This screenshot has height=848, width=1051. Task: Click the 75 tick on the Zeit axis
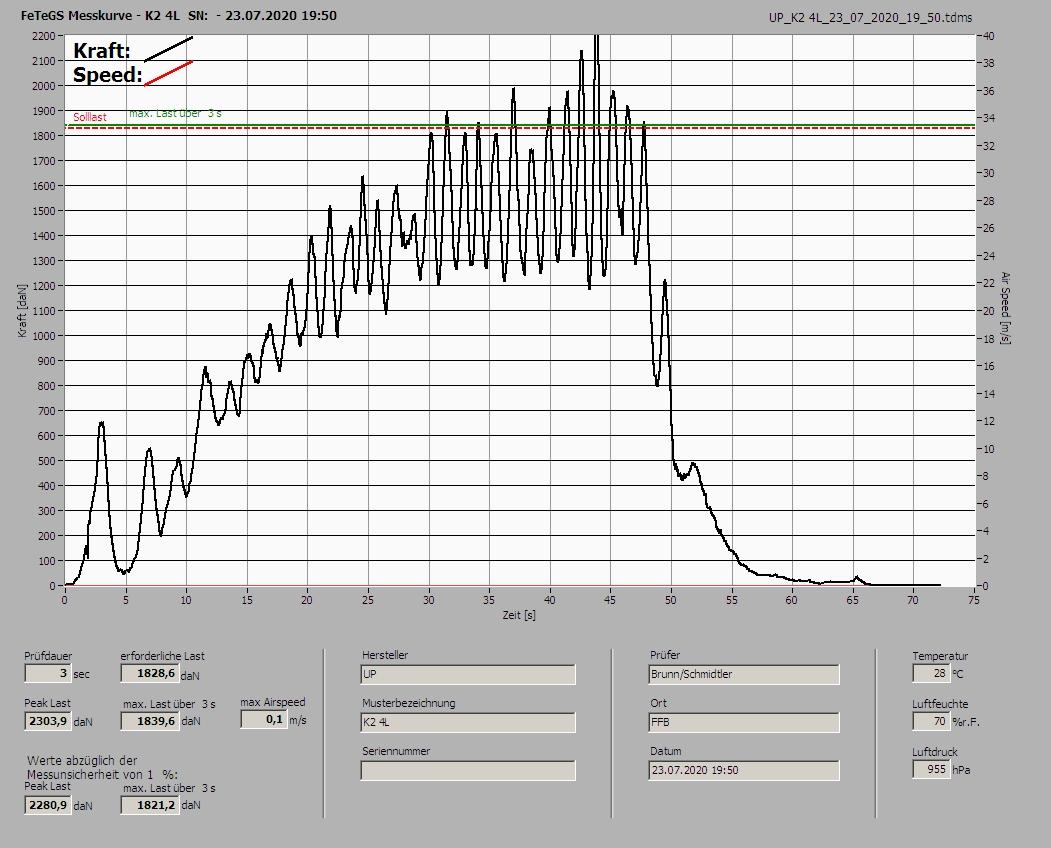pos(974,601)
